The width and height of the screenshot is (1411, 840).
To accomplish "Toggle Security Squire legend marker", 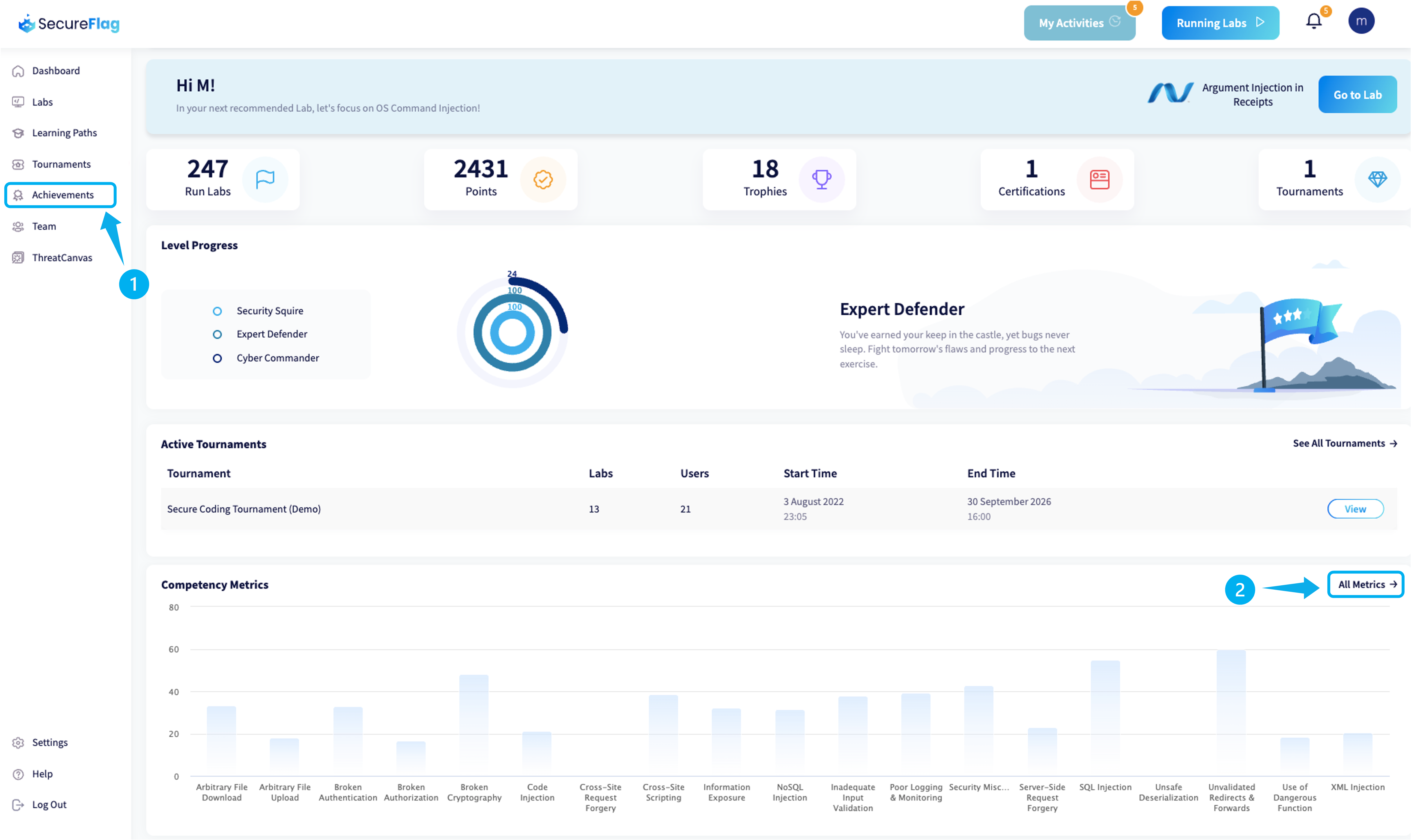I will click(217, 311).
